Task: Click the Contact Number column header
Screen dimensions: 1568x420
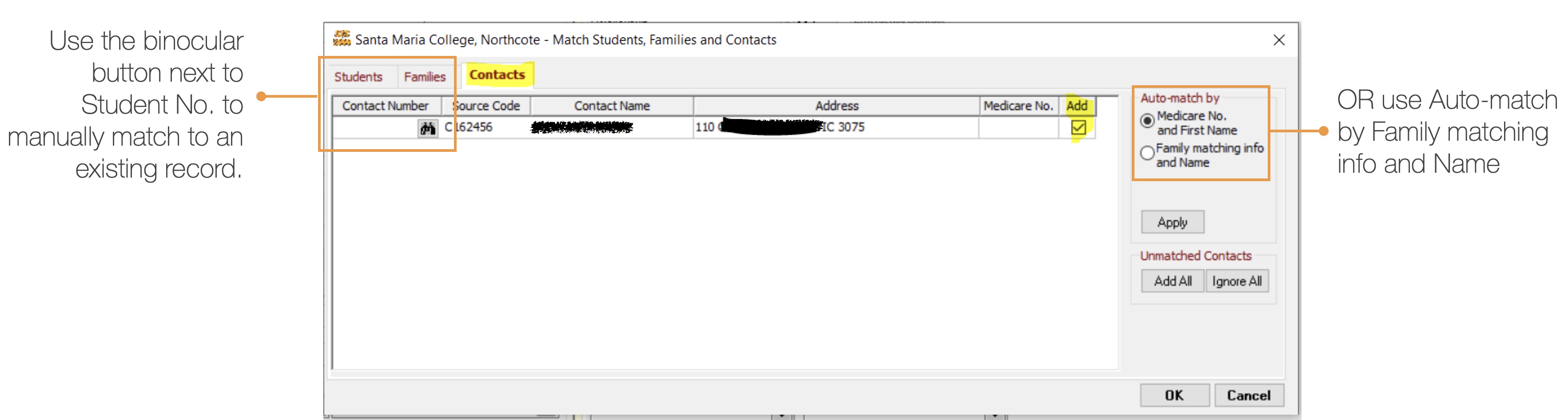Action: tap(385, 106)
